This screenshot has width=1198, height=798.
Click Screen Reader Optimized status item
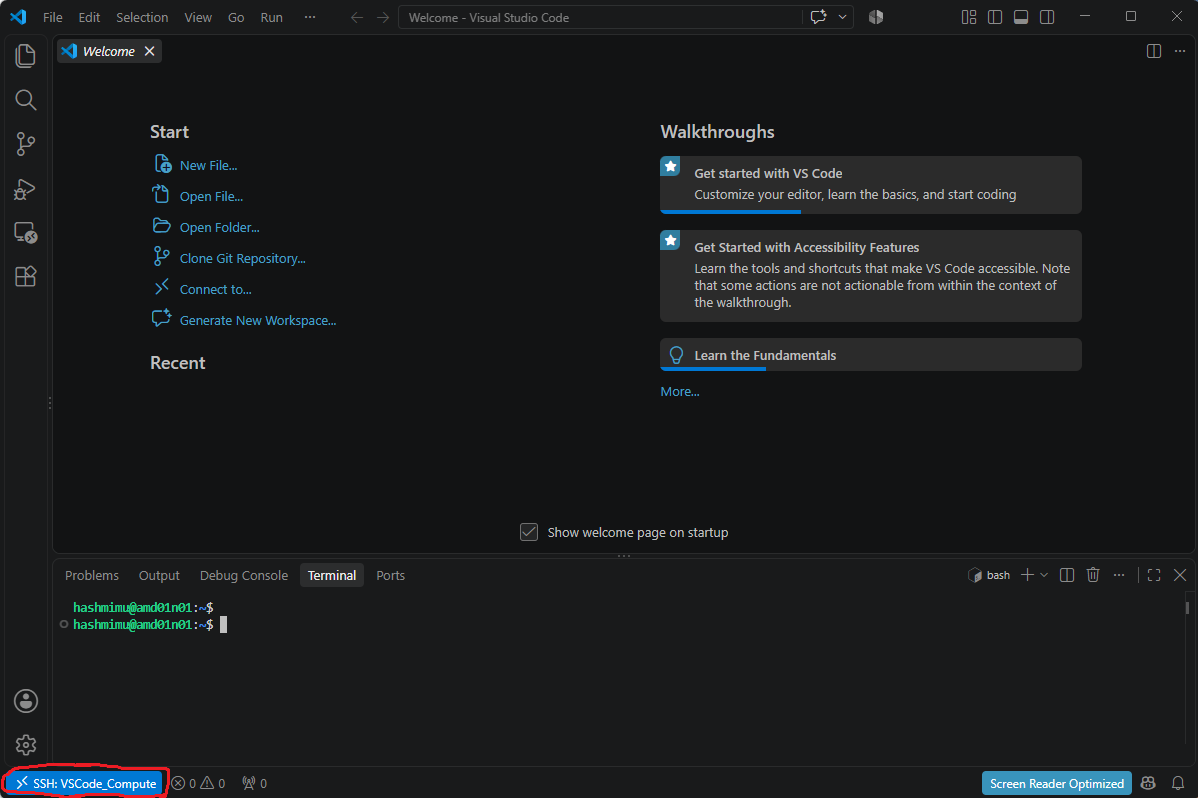pyautogui.click(x=1056, y=783)
